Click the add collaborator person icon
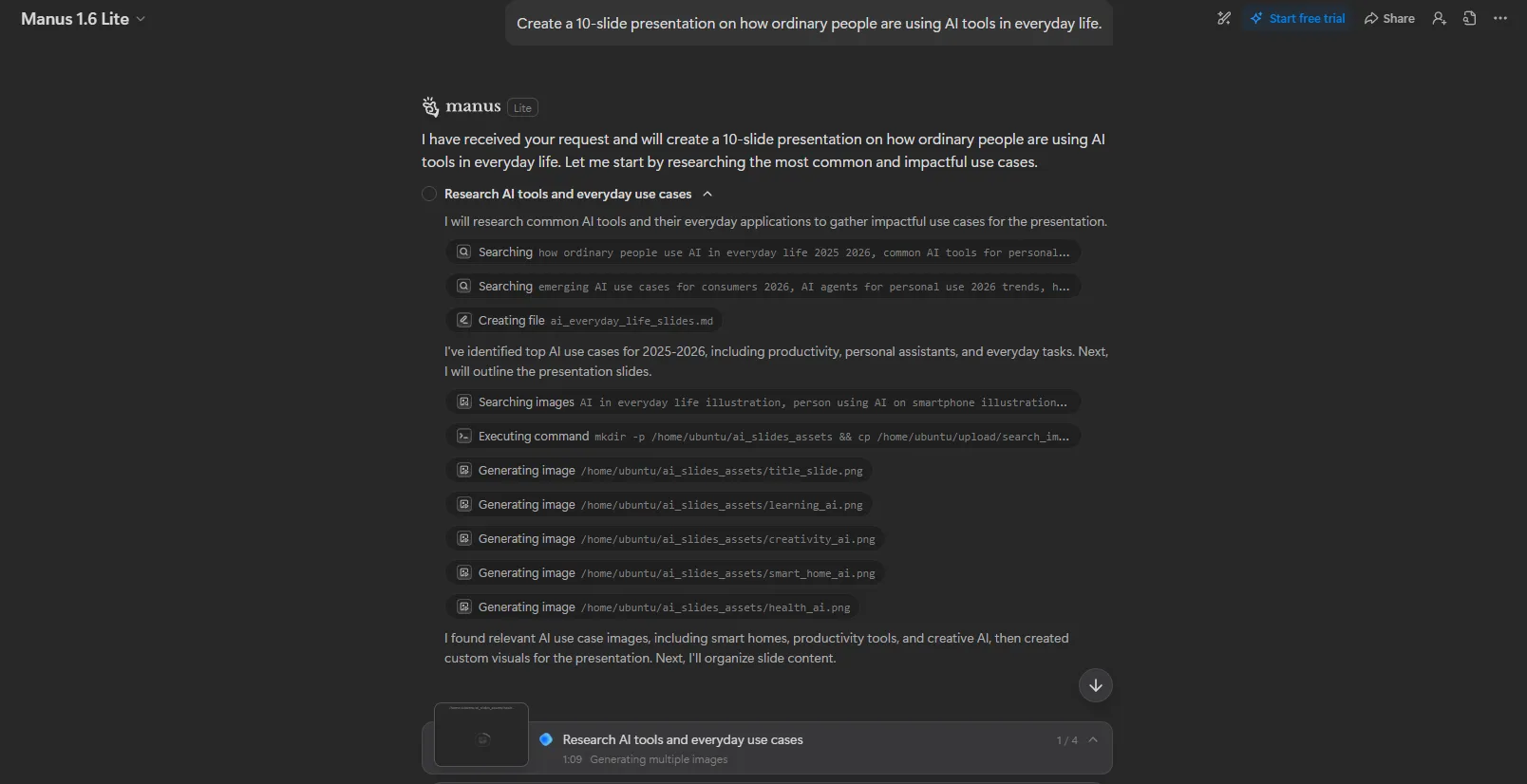 [1440, 18]
